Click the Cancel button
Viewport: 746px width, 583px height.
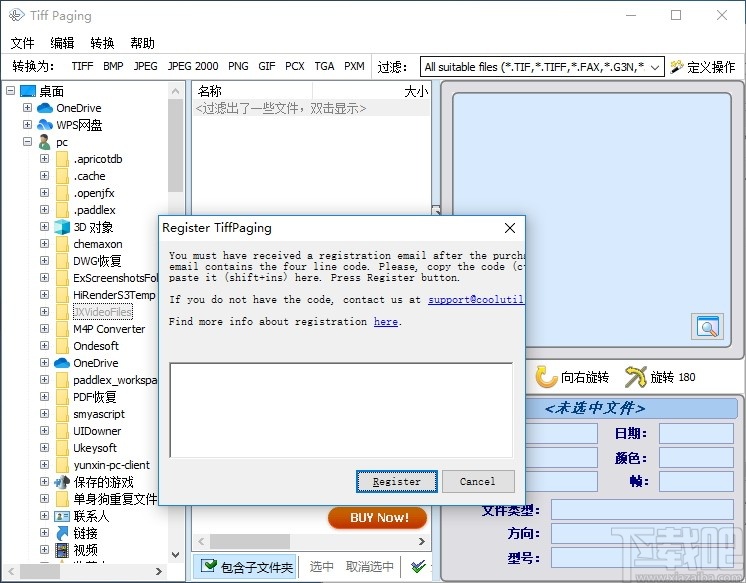[x=478, y=482]
